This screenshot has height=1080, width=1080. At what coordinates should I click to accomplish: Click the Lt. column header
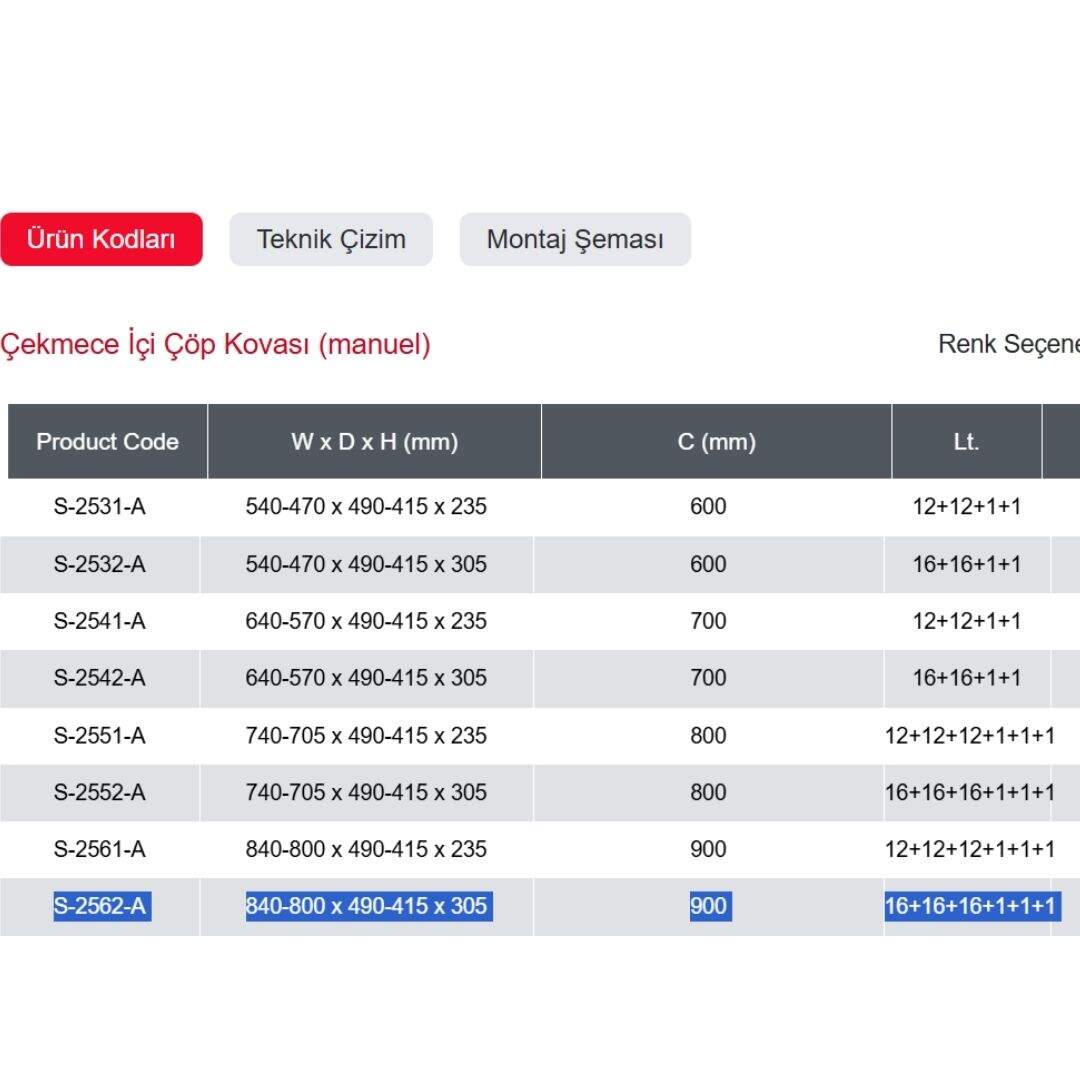coord(966,442)
